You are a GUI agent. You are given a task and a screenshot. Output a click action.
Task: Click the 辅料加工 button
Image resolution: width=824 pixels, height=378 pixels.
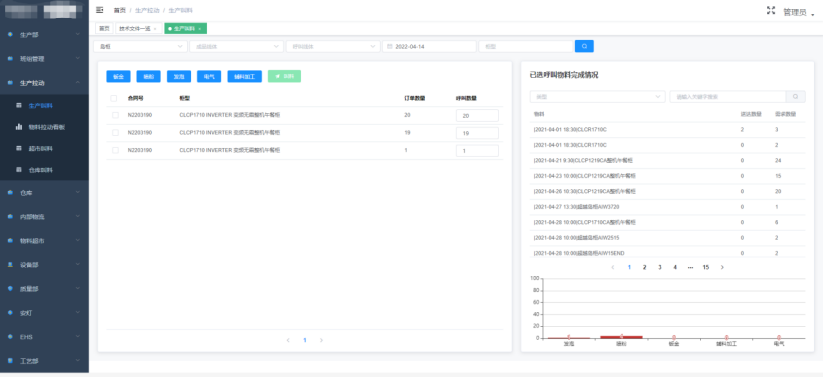(x=244, y=76)
